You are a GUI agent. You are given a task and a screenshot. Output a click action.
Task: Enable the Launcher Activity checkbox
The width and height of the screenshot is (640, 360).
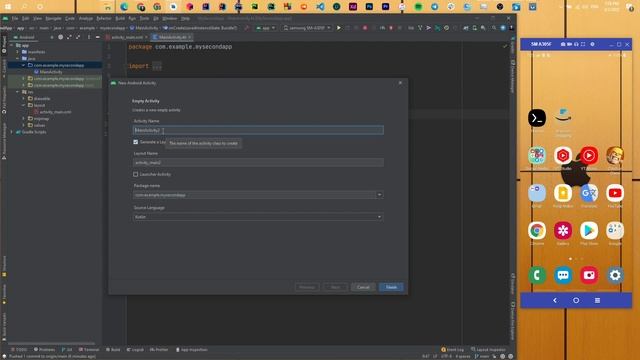tap(136, 174)
